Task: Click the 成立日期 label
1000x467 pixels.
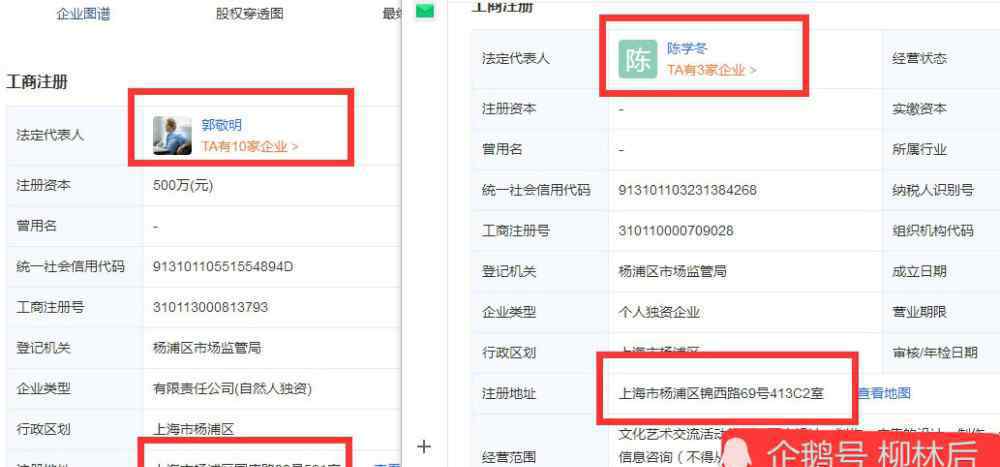Action: tap(919, 271)
